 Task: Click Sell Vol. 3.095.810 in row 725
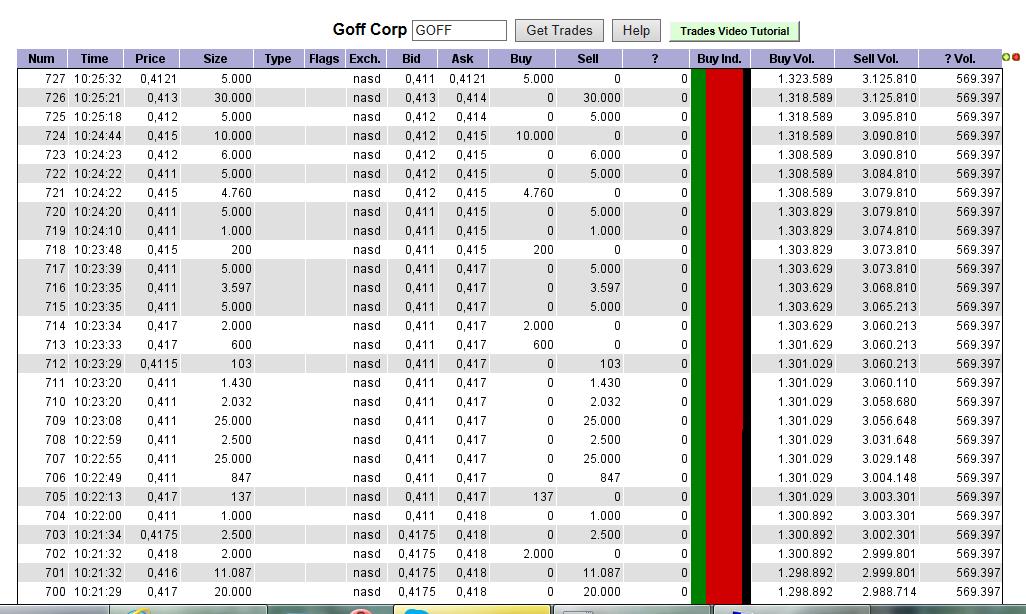coord(889,117)
